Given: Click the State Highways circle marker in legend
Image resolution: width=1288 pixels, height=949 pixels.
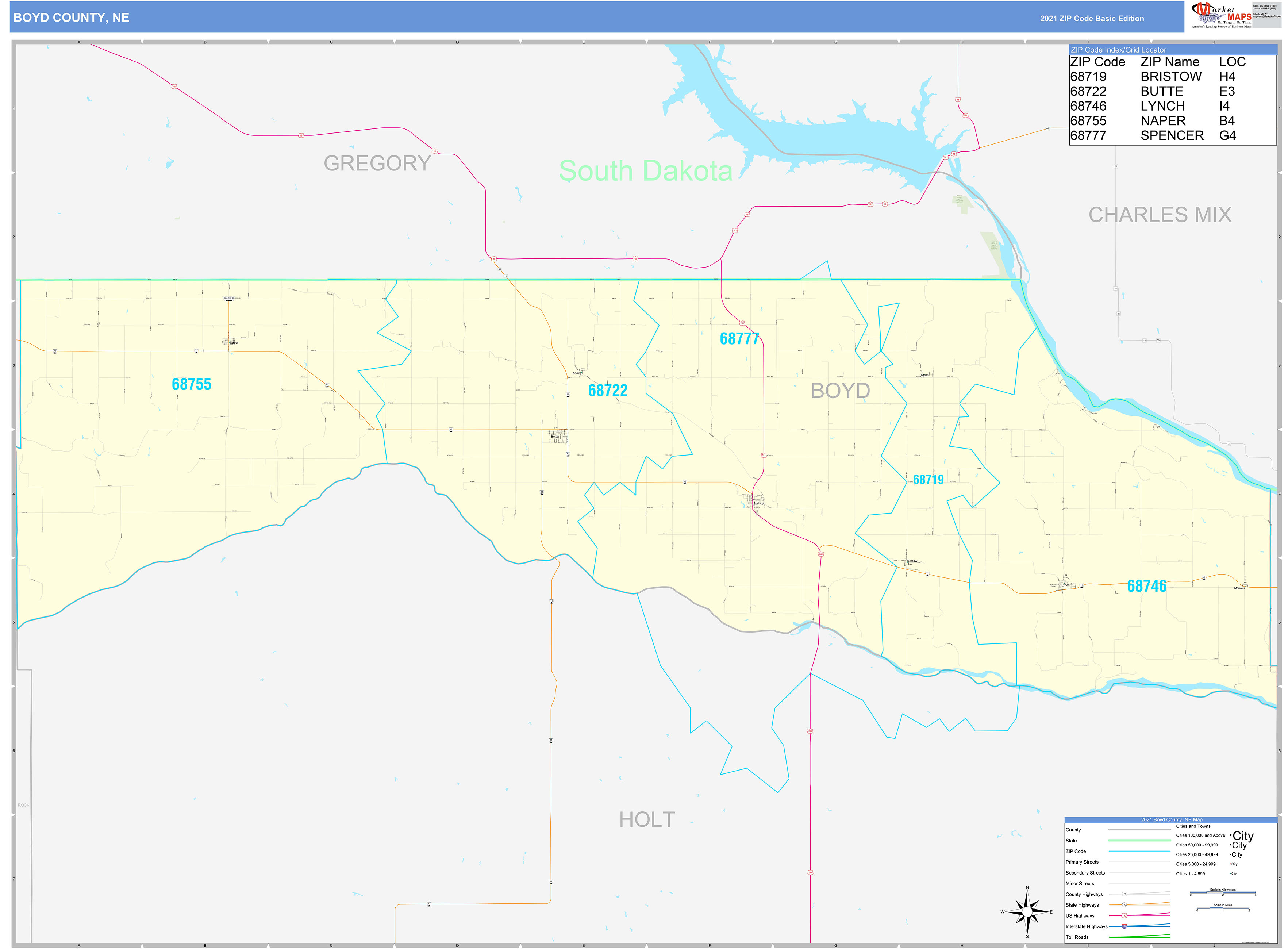Looking at the screenshot, I should click(1124, 905).
